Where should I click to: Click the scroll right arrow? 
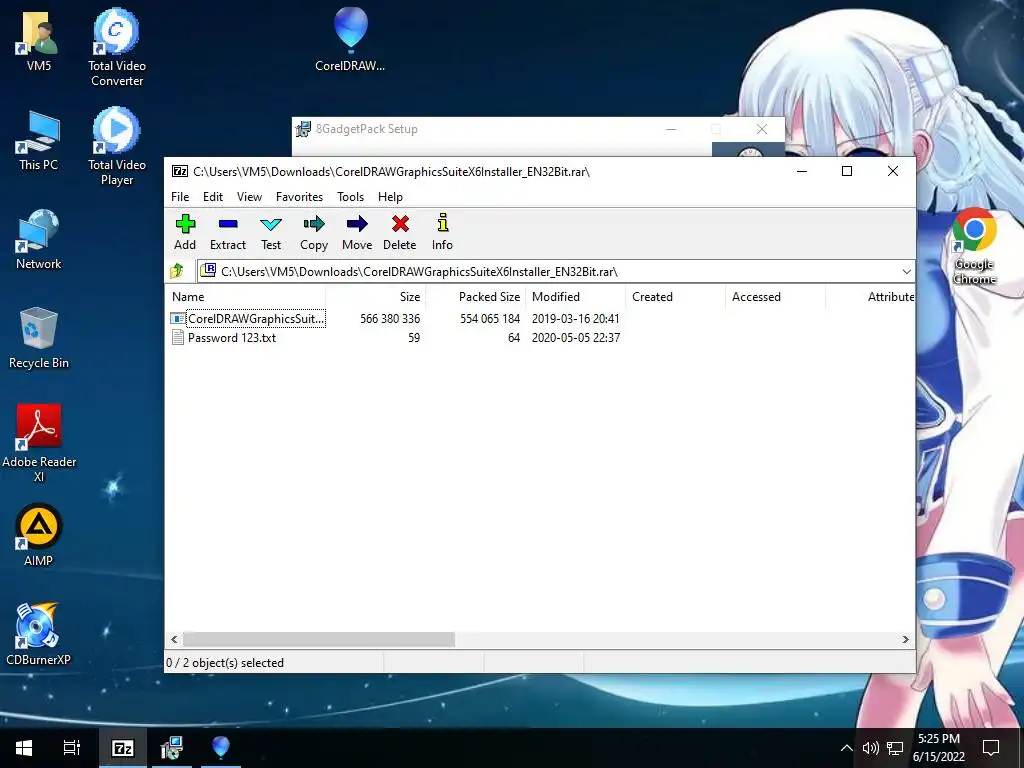tap(905, 639)
